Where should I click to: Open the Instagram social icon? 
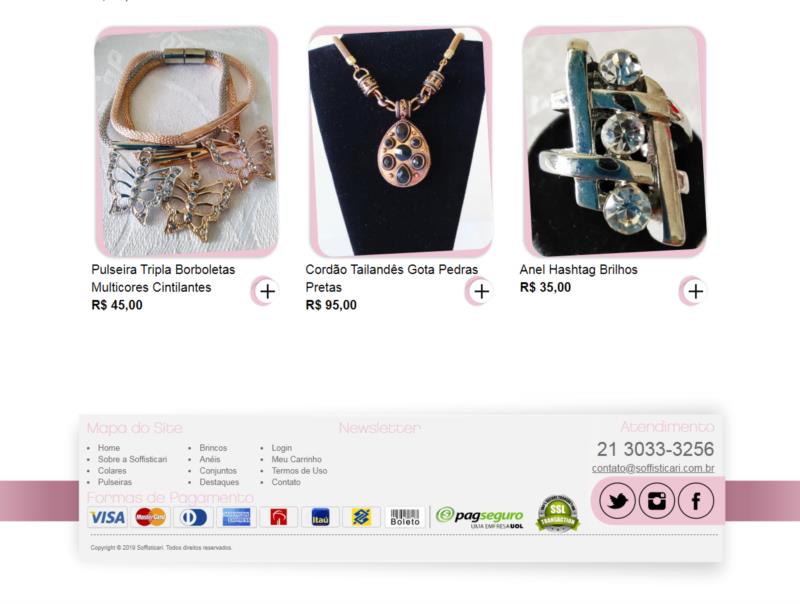coord(657,501)
